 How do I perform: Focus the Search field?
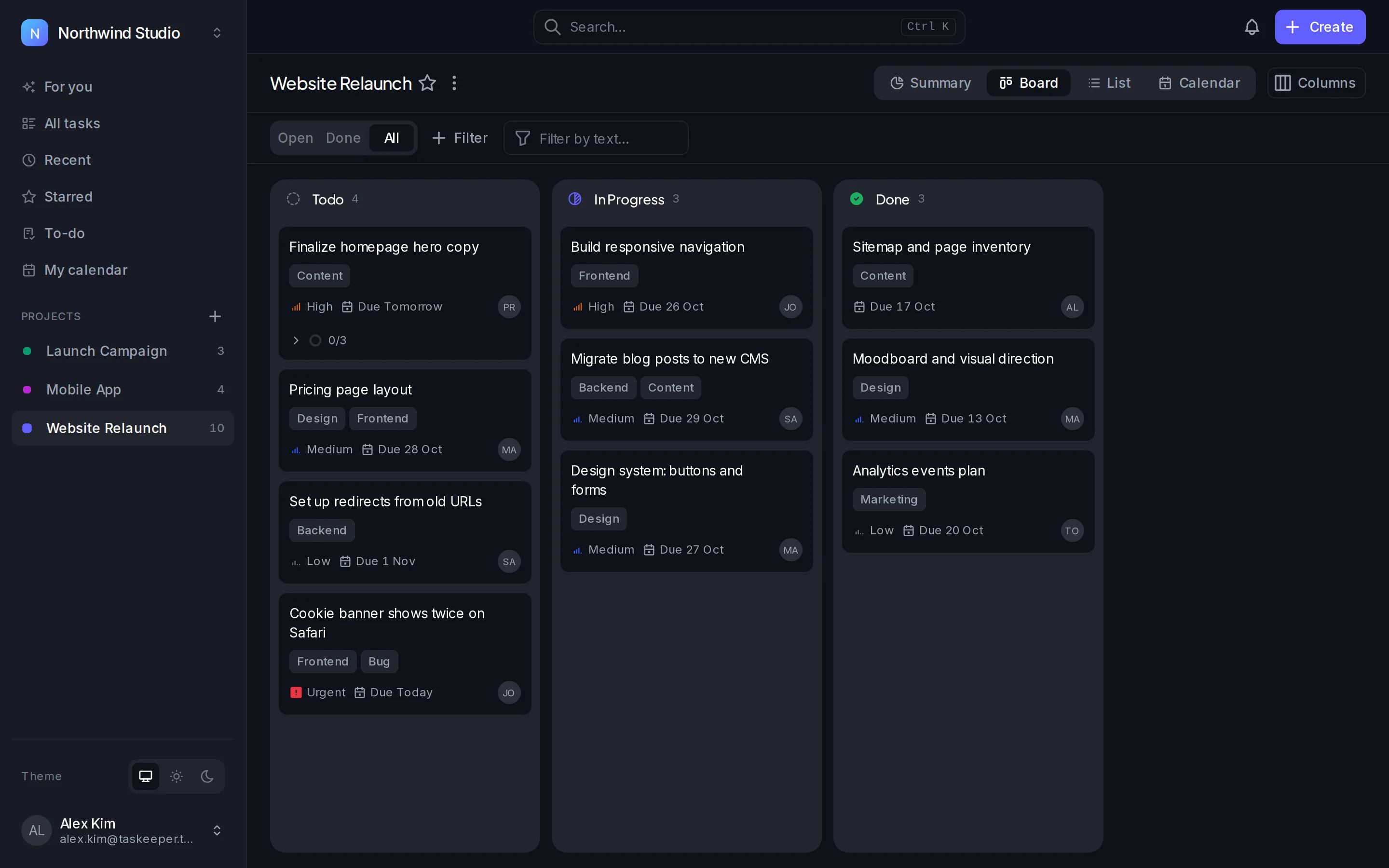pos(749,27)
